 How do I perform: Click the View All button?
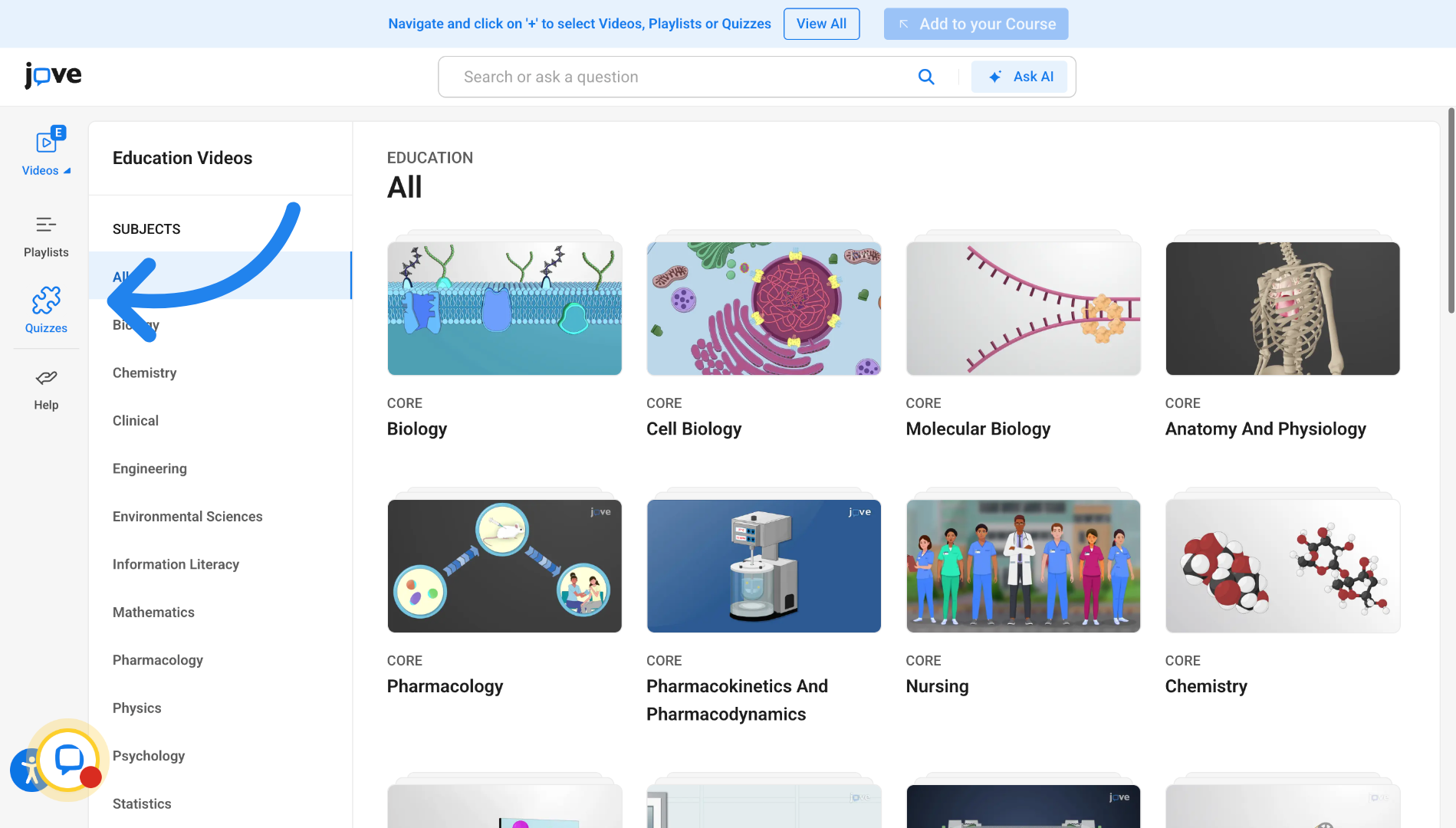[821, 24]
